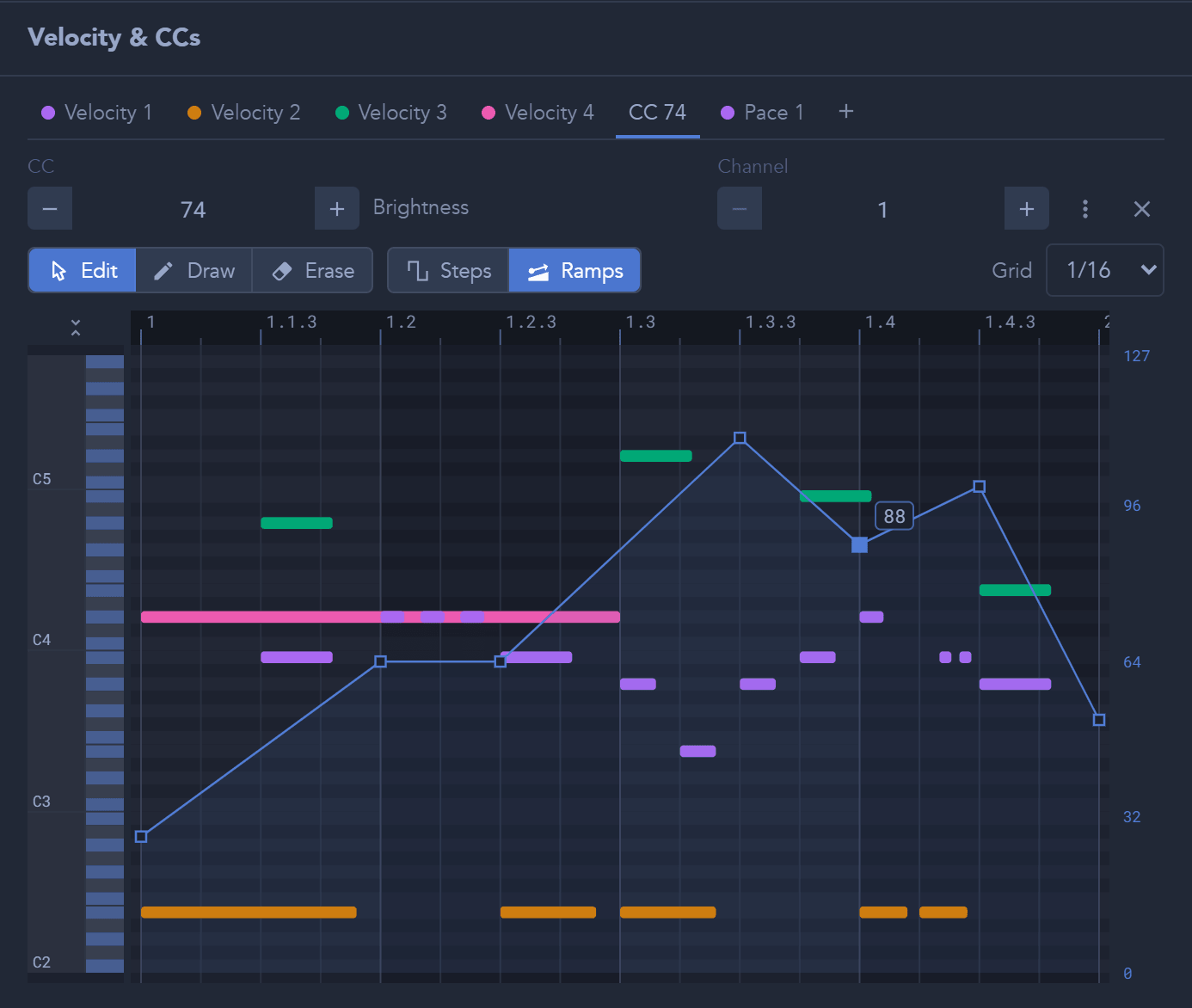
Task: Increase the CC number with plus
Action: 337,209
